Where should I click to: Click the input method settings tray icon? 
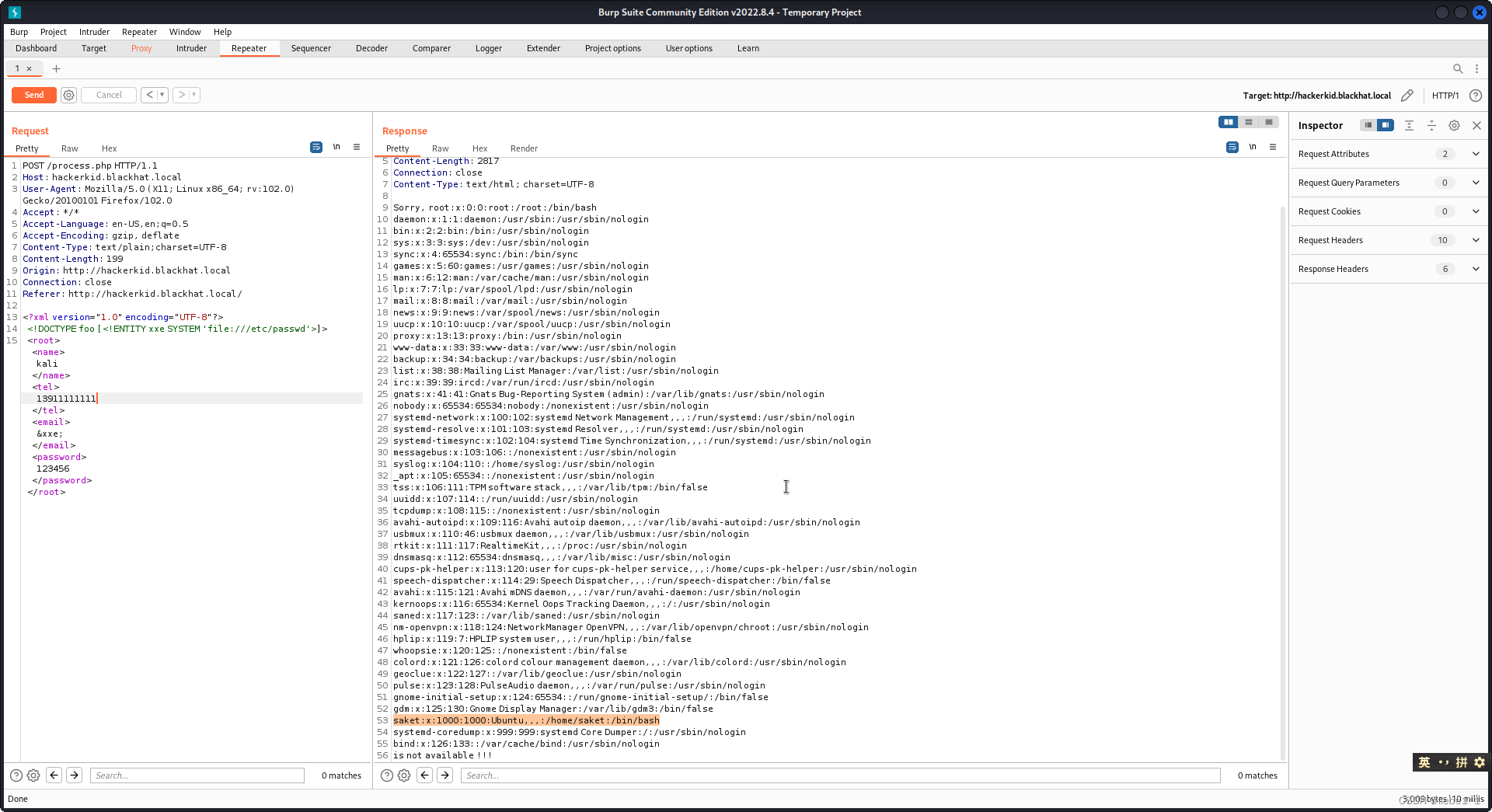coord(1480,762)
